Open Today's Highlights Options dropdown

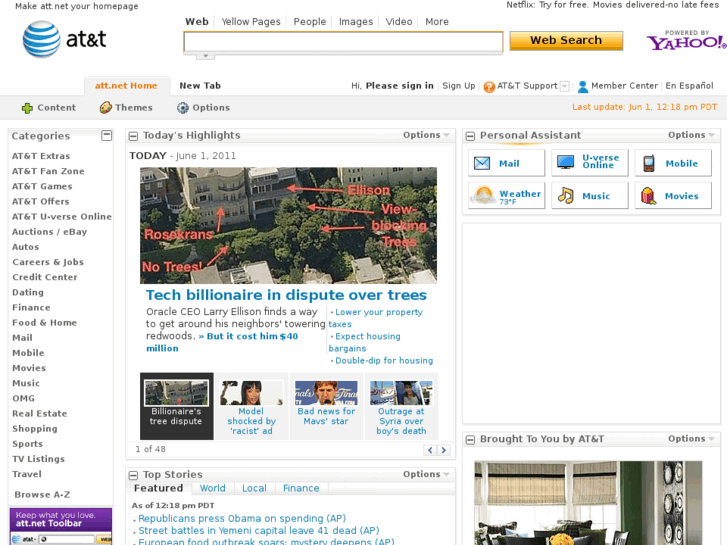426,135
